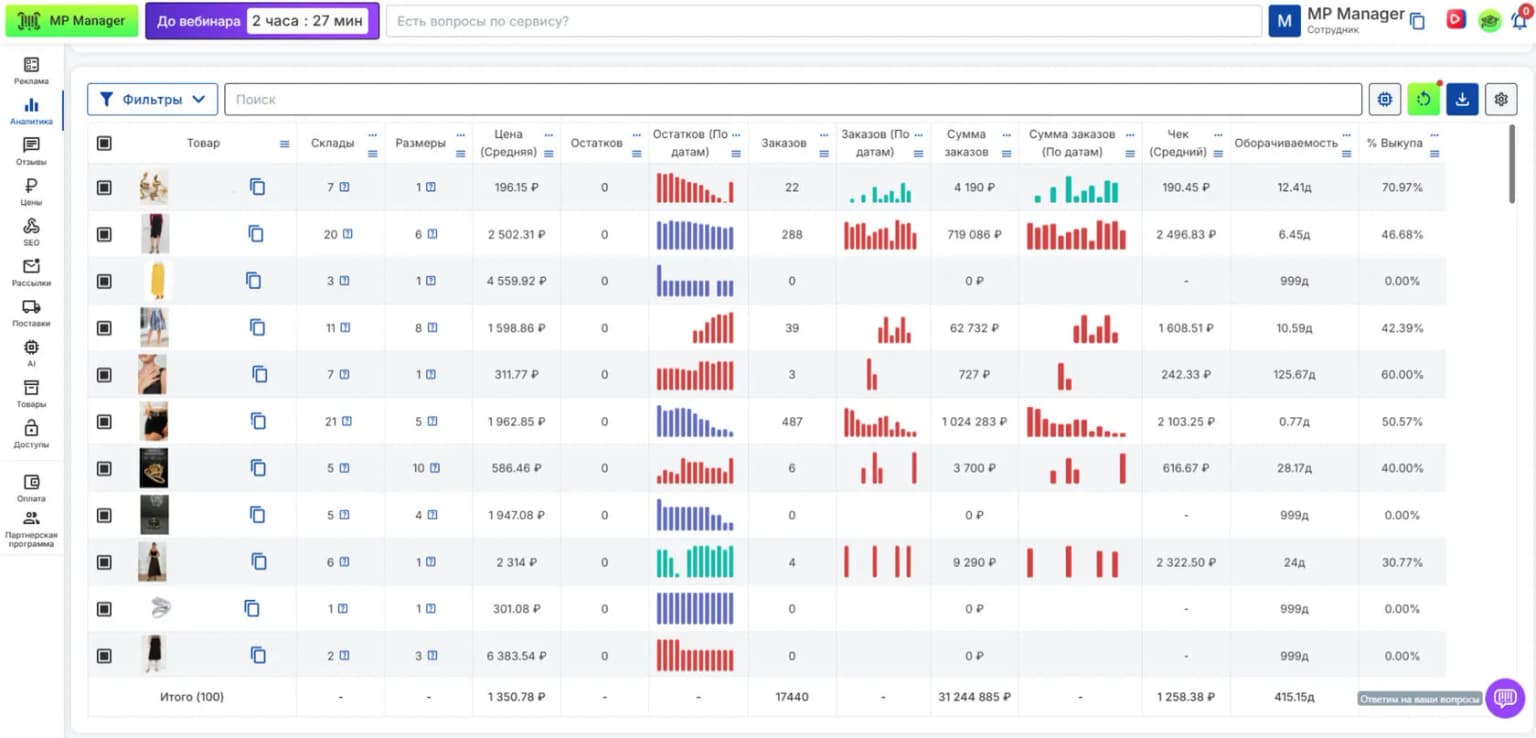Copy the product in the 6 383.54 ₽ row
The height and width of the screenshot is (738, 1536).
pyautogui.click(x=258, y=655)
